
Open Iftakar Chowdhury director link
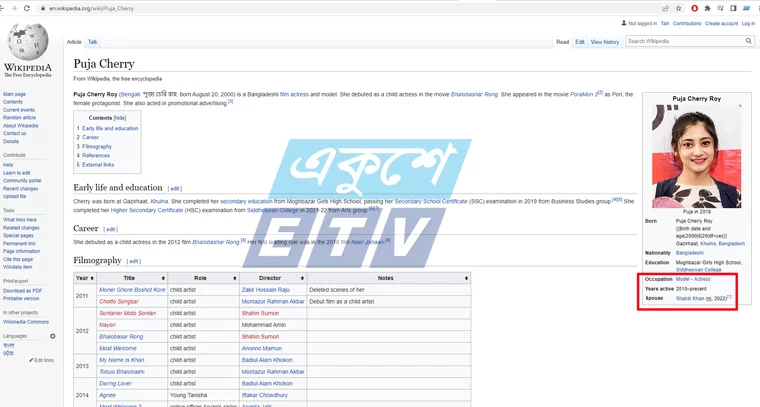tap(265, 395)
